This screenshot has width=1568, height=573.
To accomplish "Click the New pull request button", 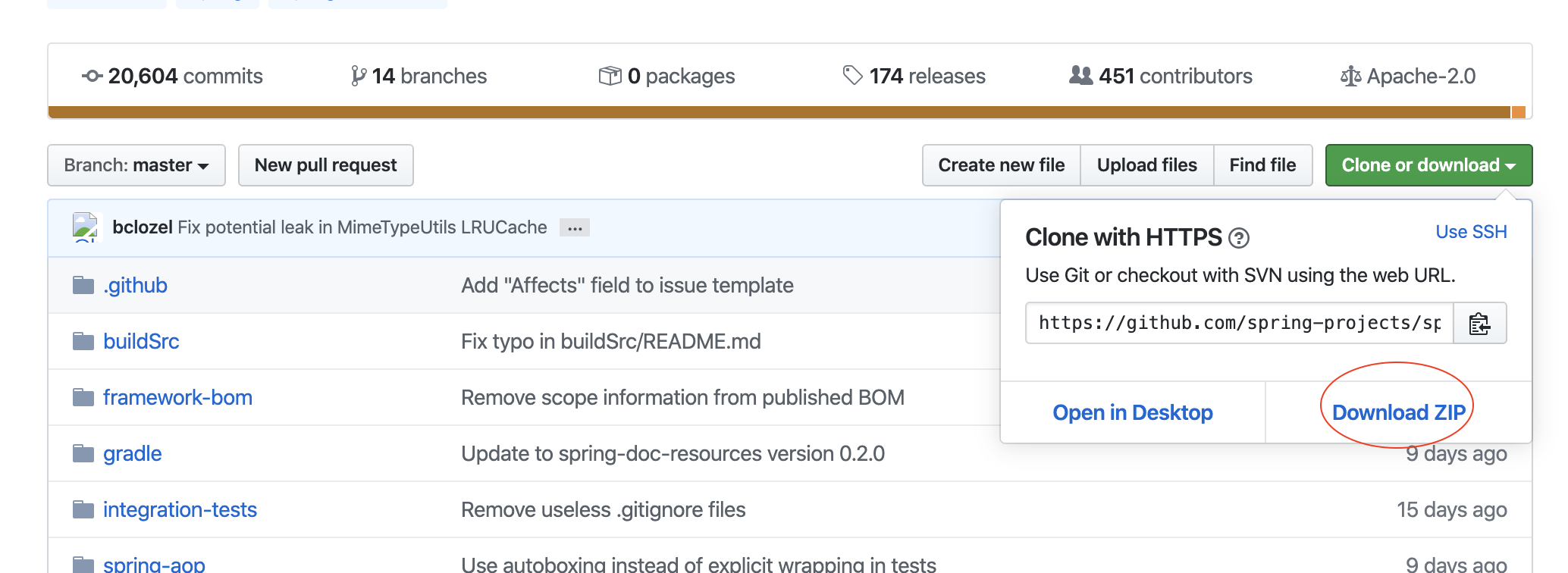I will tap(325, 165).
